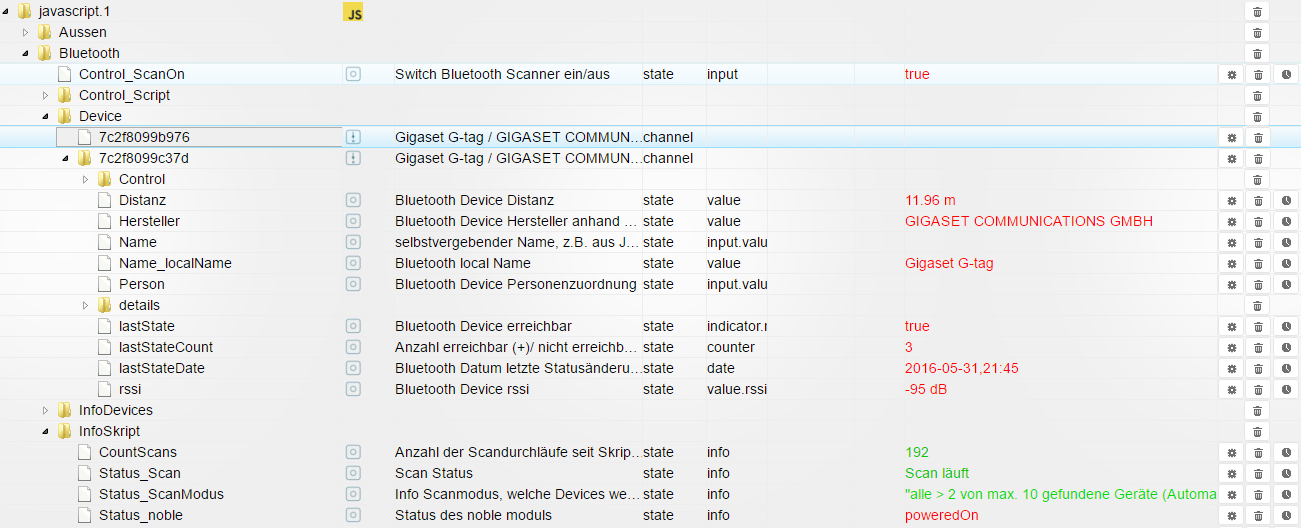Select the Name_localName tree item
This screenshot has height=528, width=1301.
tap(175, 263)
